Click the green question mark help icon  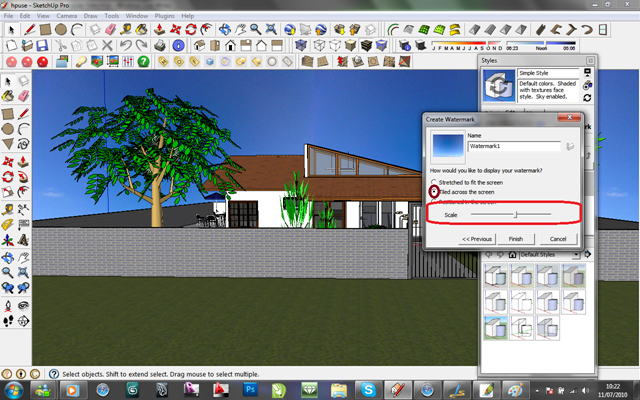click(x=143, y=62)
